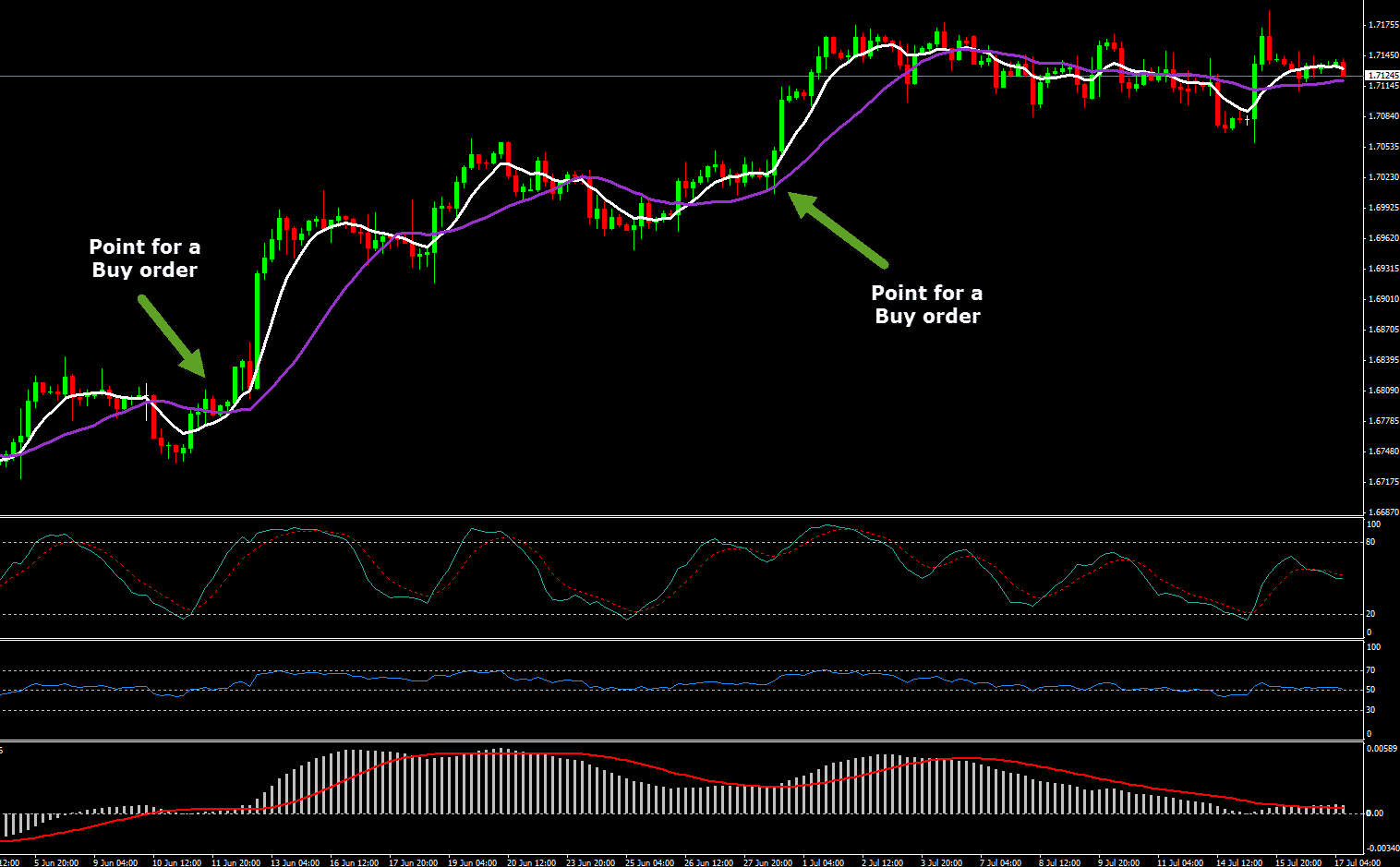Click time axis label 9 Jul 20:00
Screen dimensions: 1400x867
1119,862
